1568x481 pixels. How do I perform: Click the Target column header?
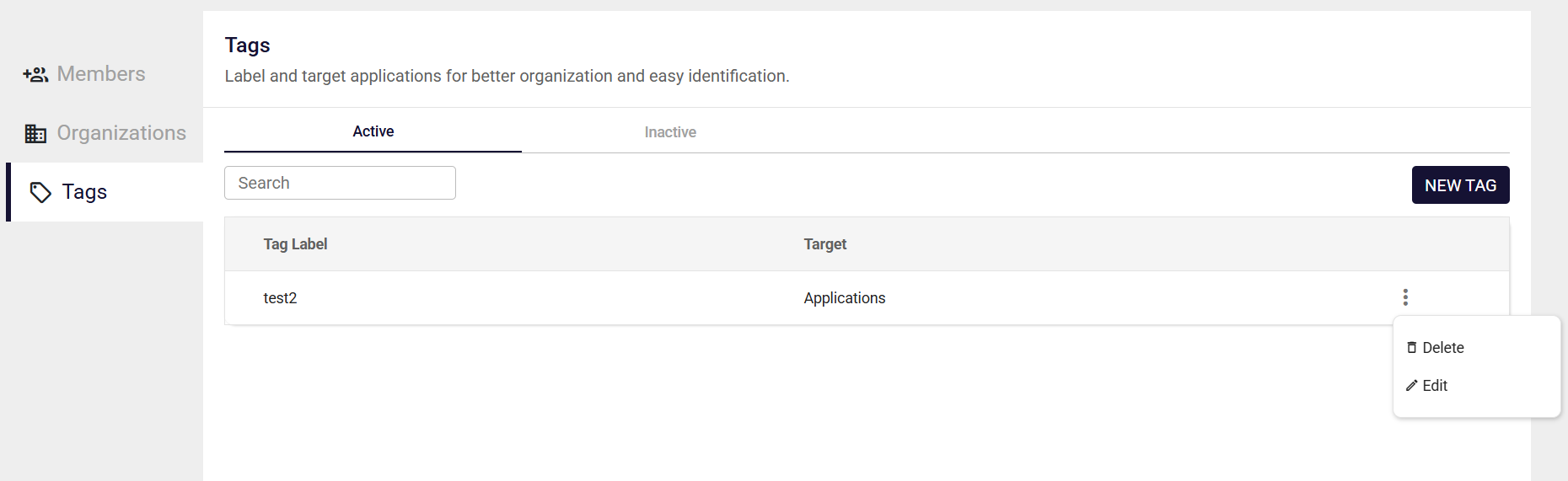coord(824,244)
